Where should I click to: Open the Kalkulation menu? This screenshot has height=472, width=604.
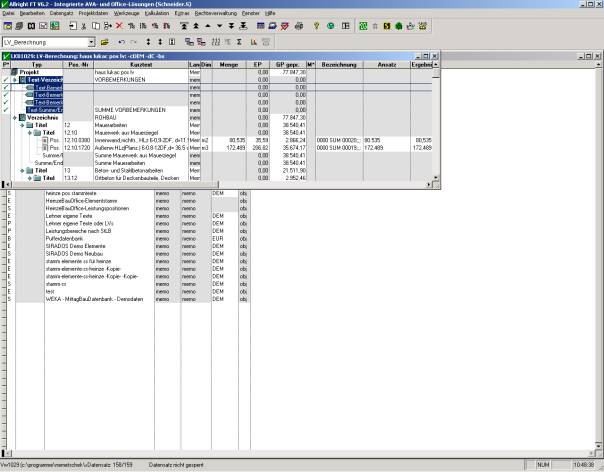(x=157, y=13)
